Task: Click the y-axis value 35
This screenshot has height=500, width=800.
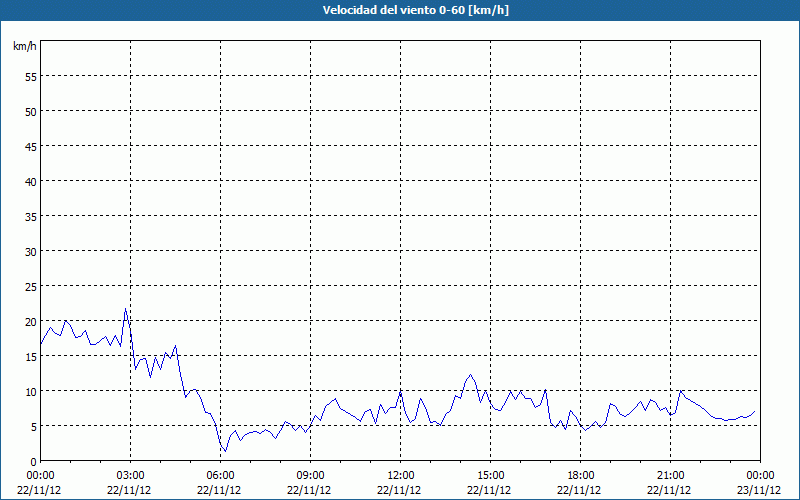Action: 31,216
